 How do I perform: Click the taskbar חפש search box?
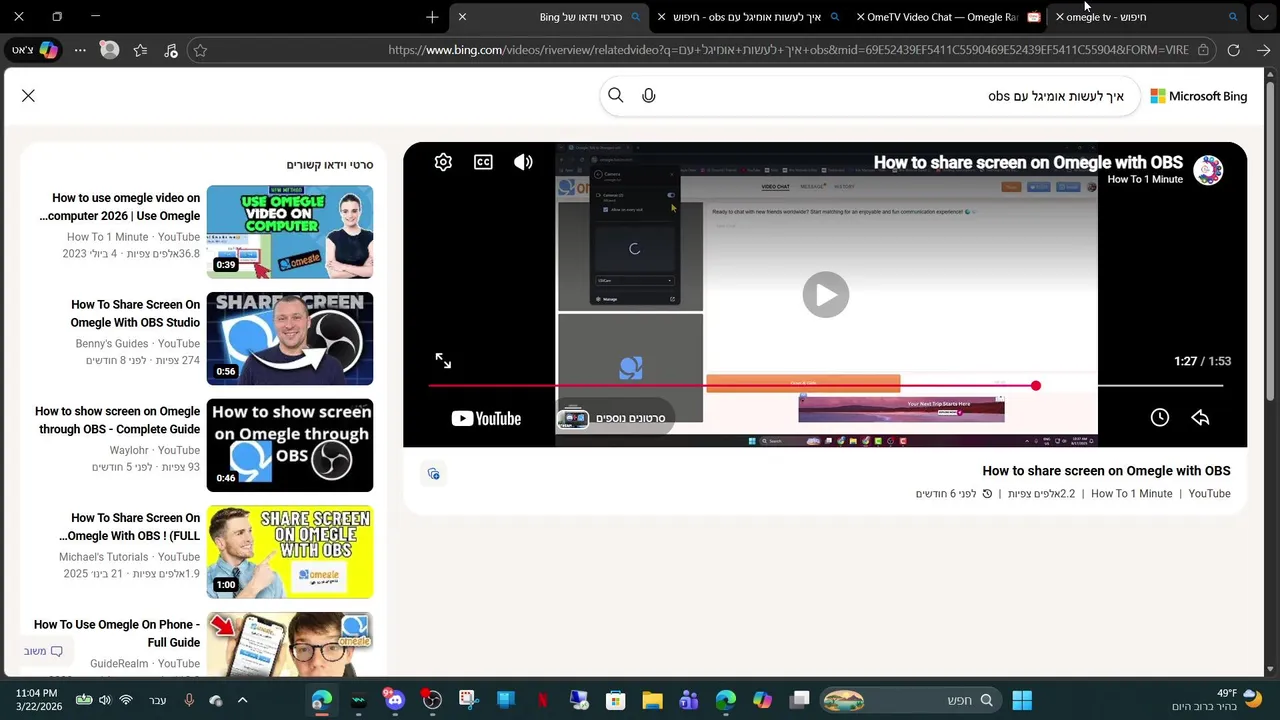[911, 700]
